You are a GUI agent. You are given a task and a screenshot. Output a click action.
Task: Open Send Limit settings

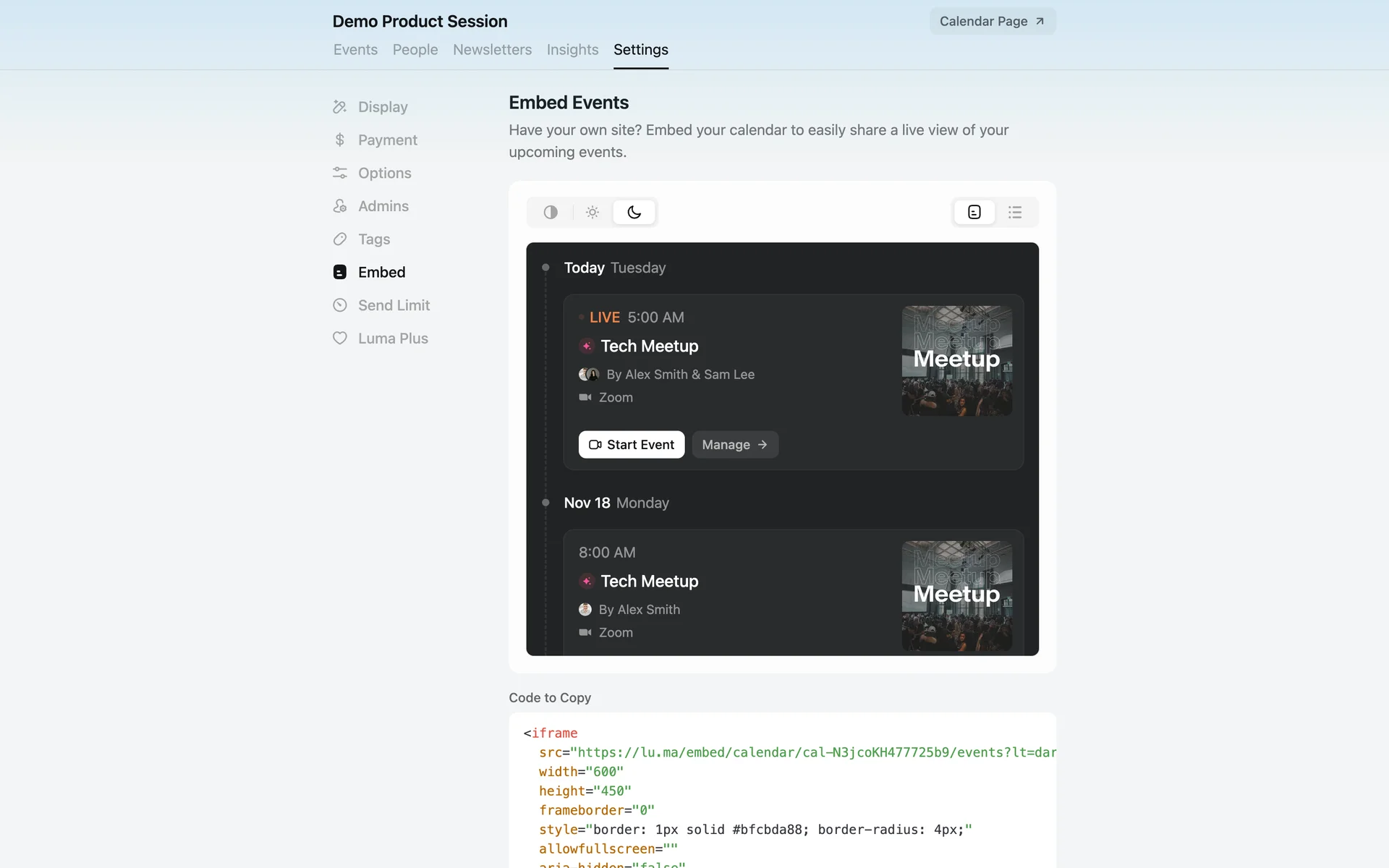pyautogui.click(x=394, y=305)
